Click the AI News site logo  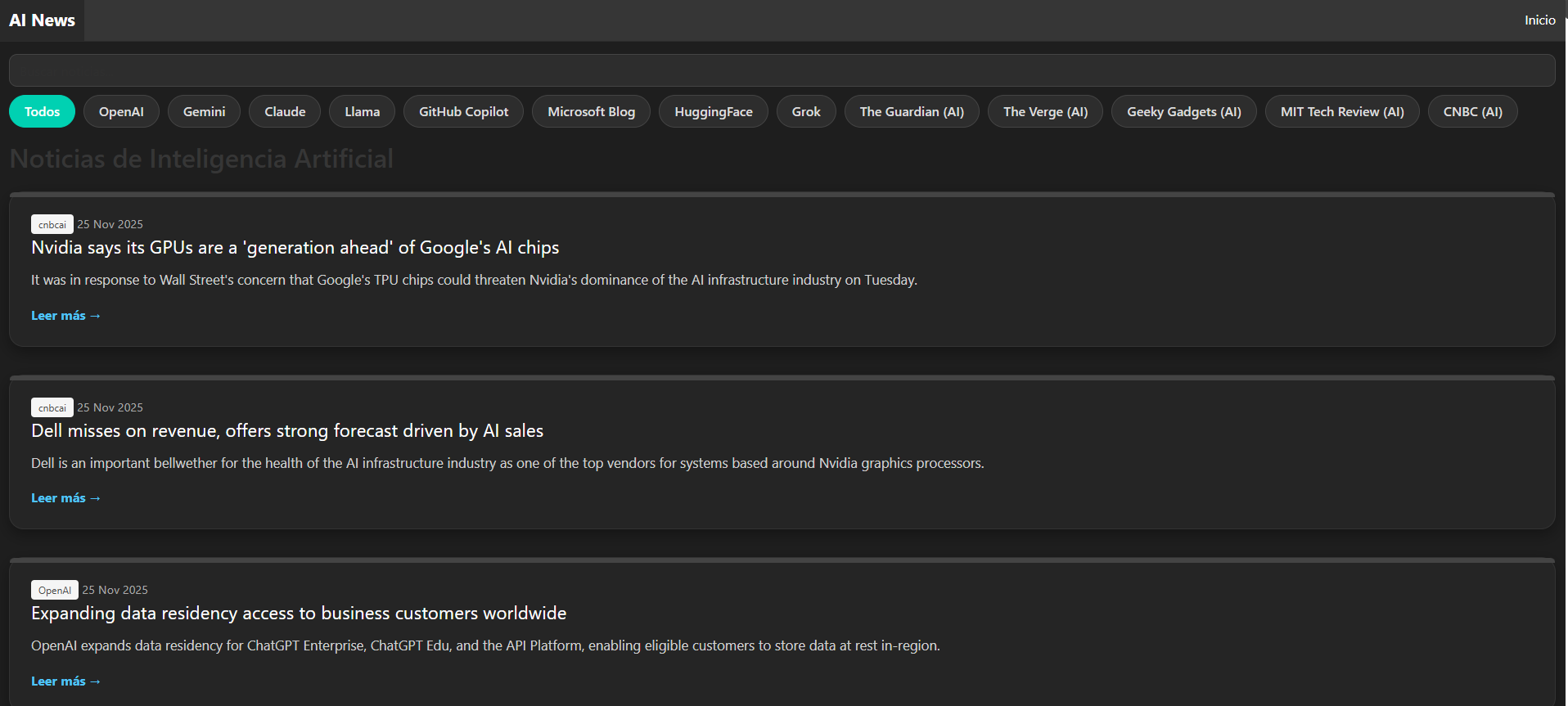(x=42, y=20)
